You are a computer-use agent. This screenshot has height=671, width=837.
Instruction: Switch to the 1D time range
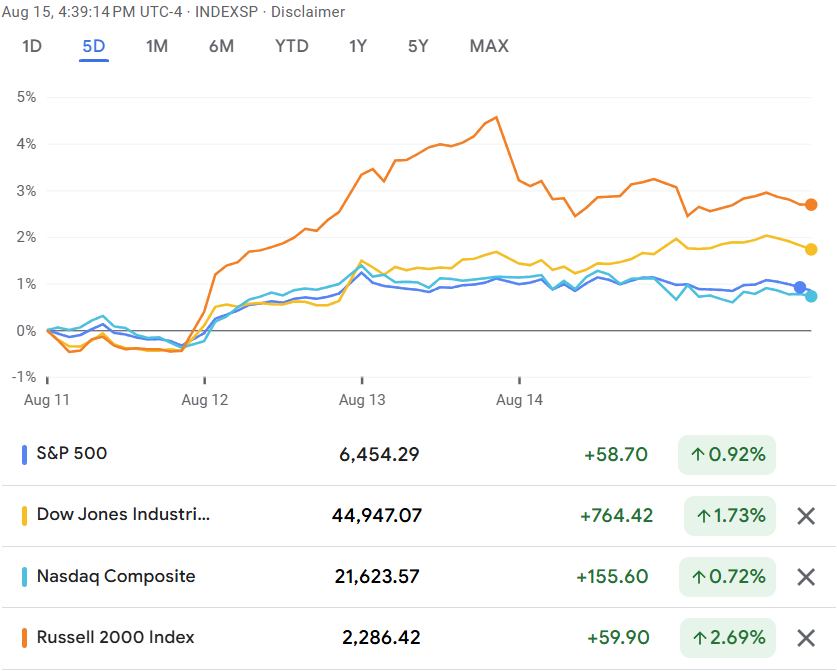[32, 46]
